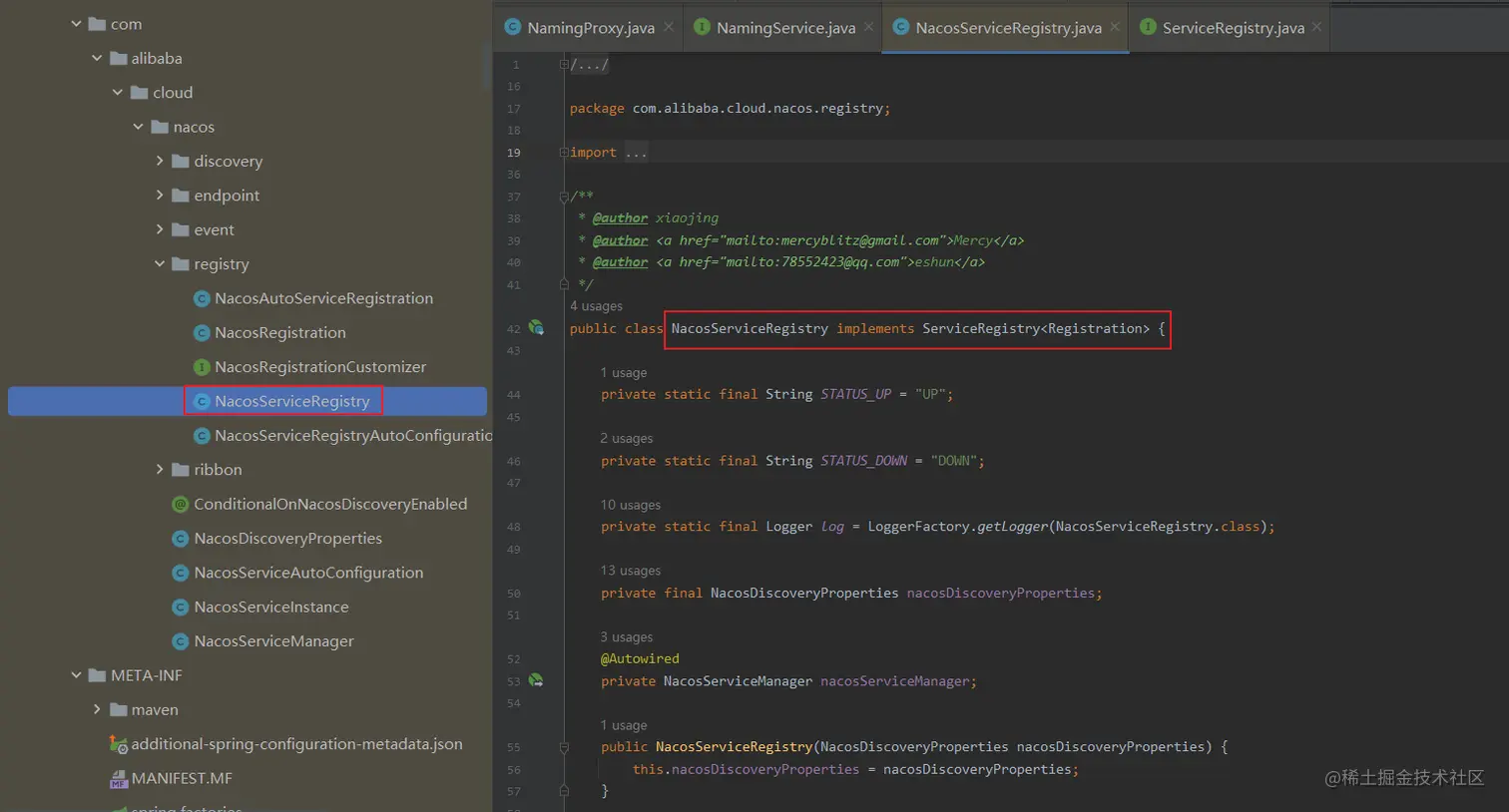Open NacosDiscoveryProperties class
This screenshot has width=1509, height=812.
point(288,539)
